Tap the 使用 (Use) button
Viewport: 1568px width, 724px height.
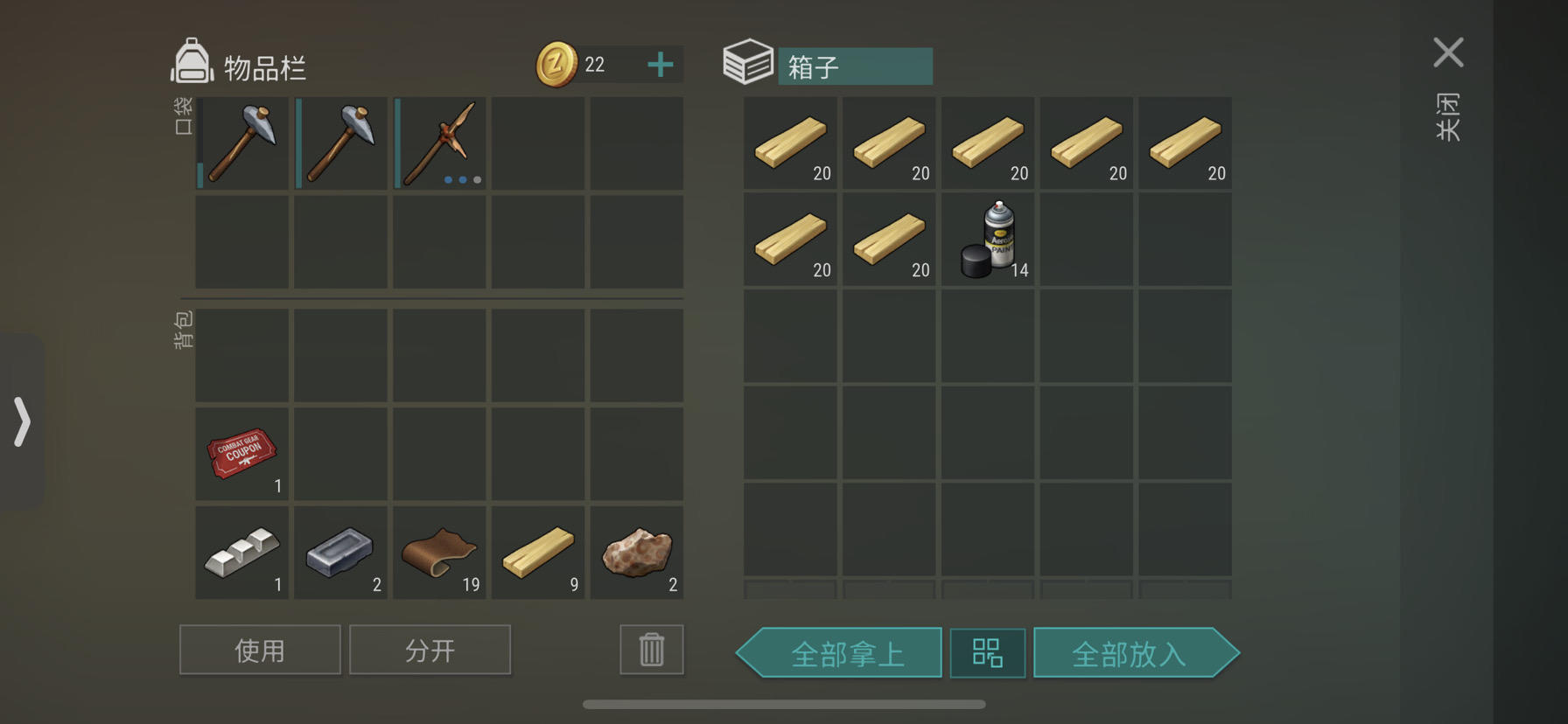(x=260, y=650)
